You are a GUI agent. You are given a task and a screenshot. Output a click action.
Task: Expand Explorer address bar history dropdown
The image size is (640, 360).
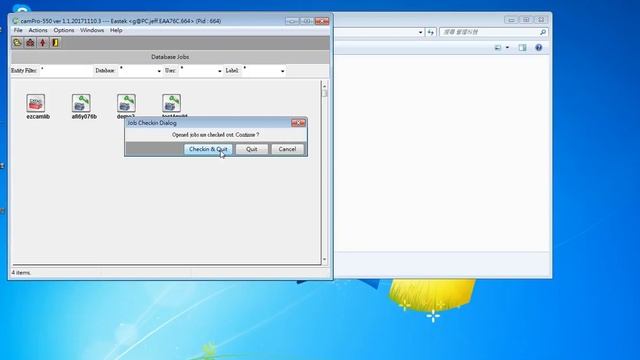coord(420,32)
